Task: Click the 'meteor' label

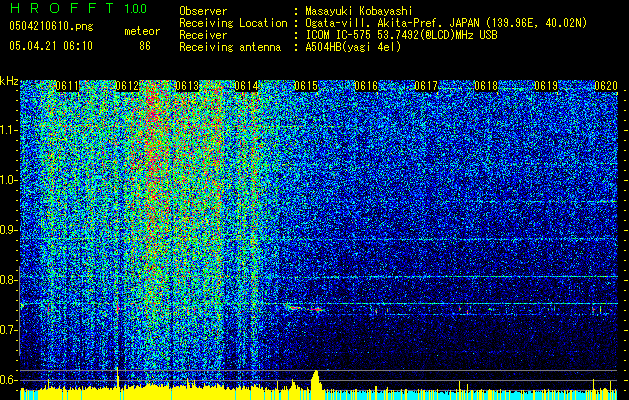Action: (142, 31)
